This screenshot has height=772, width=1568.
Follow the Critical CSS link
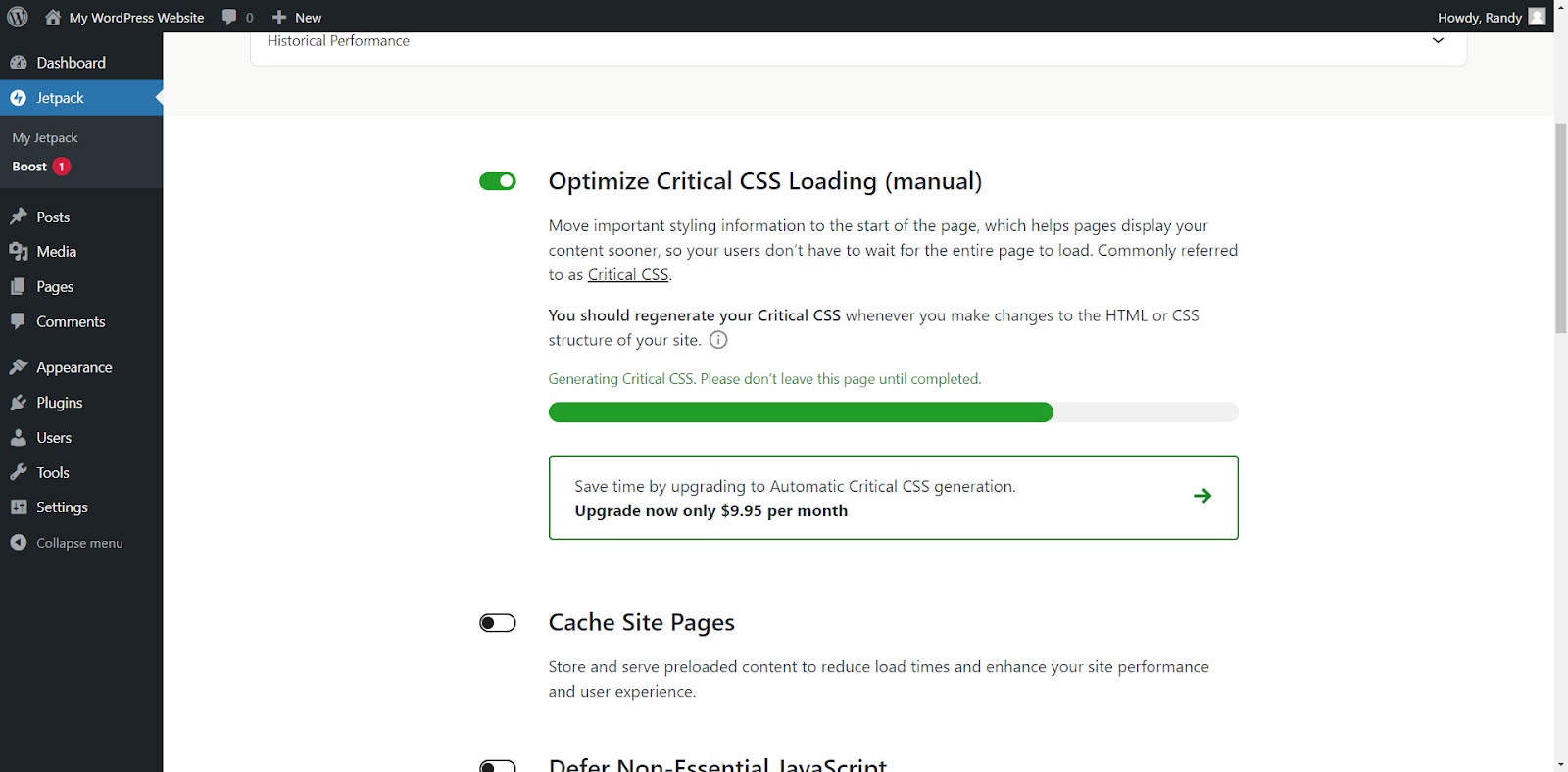coord(628,275)
